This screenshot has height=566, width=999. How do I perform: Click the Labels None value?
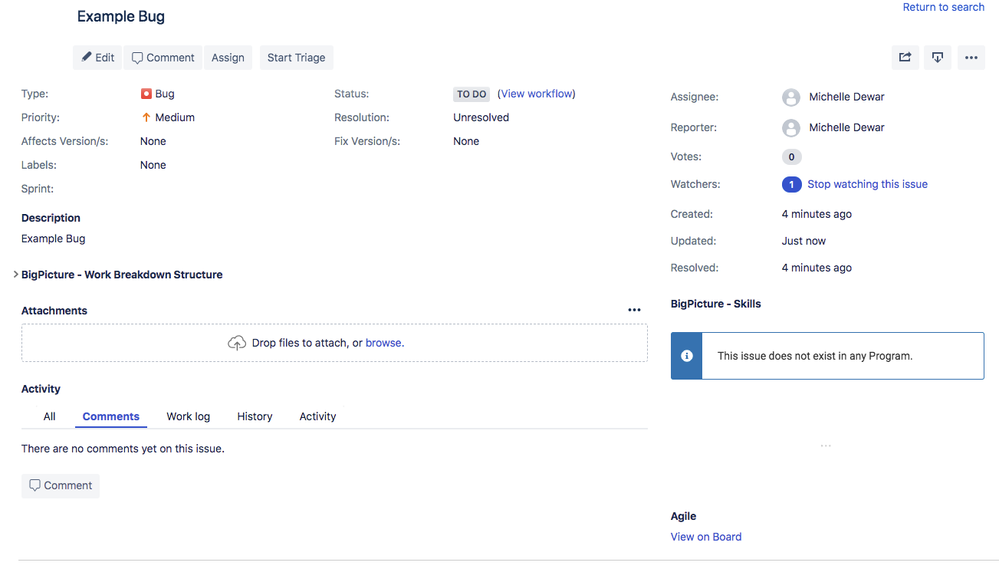153,165
